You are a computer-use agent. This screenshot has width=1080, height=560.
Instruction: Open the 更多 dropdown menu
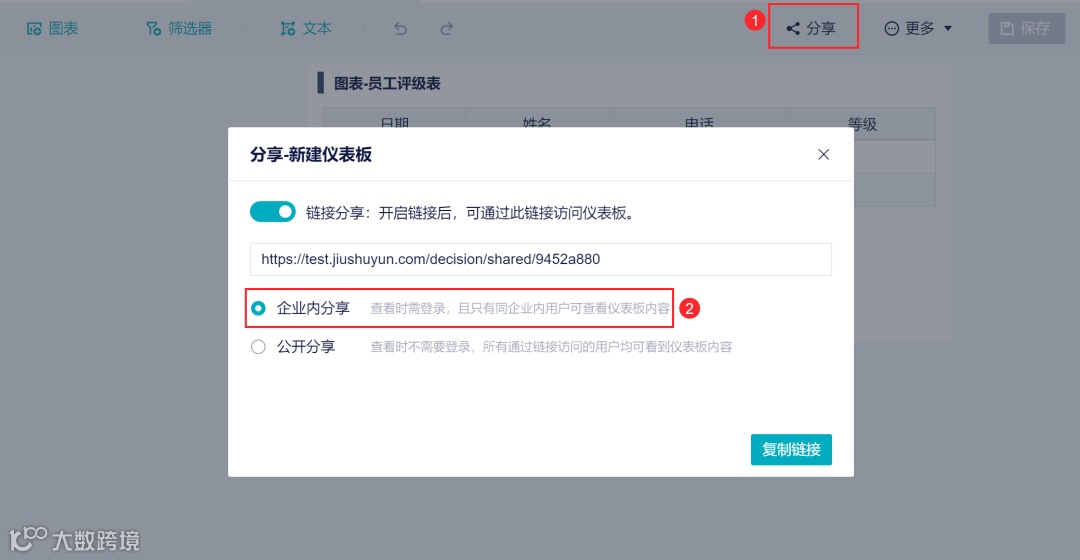[918, 28]
